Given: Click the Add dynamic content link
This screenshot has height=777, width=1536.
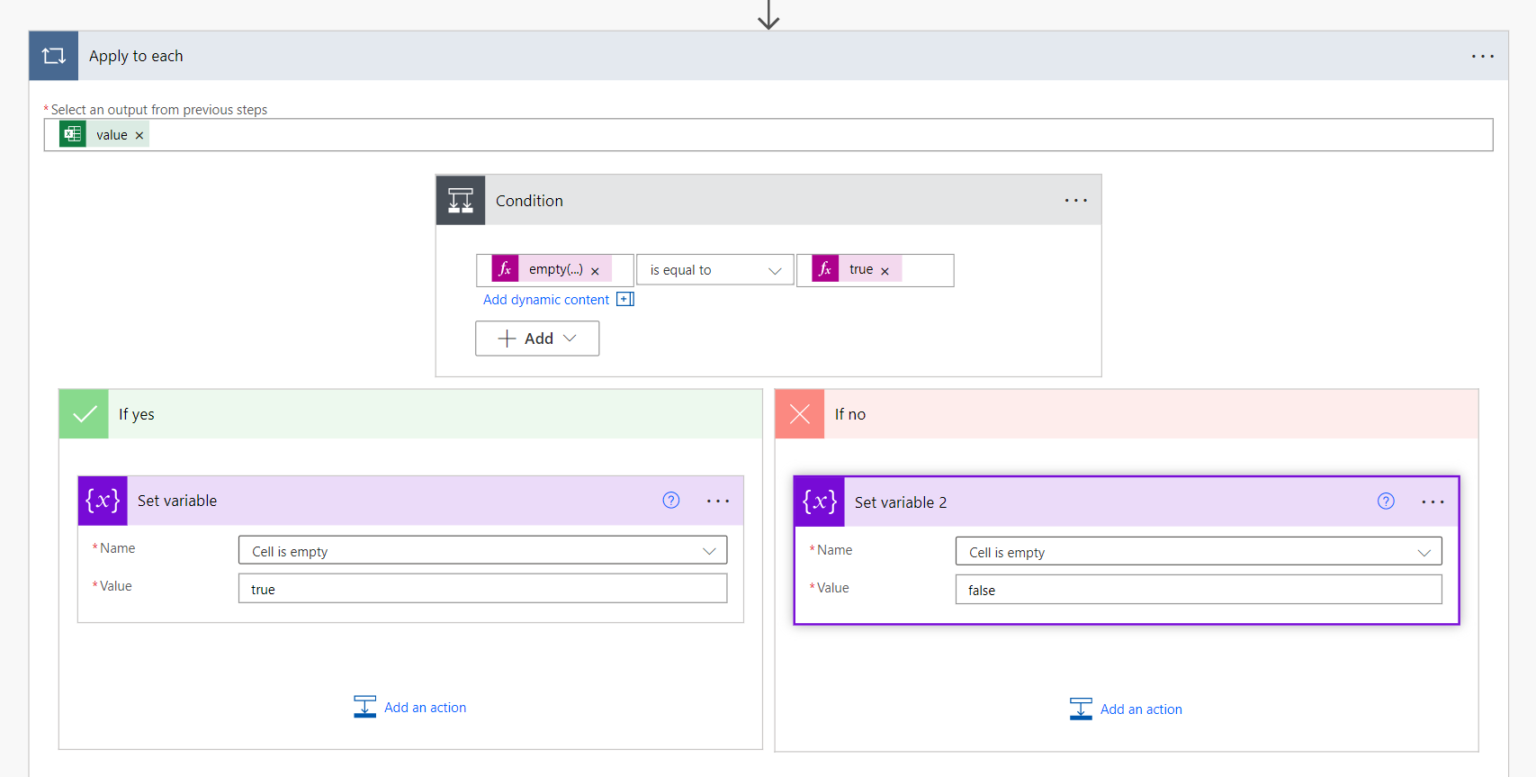Looking at the screenshot, I should (546, 299).
